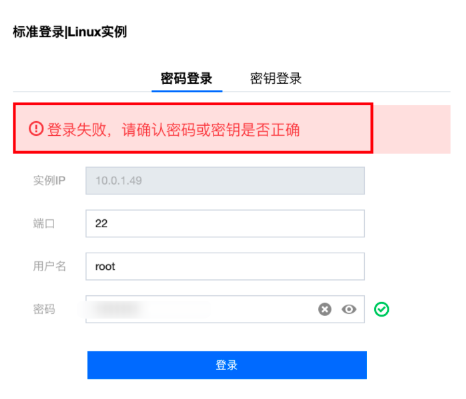Clear the password field with the X icon
The image size is (466, 399).
coord(324,309)
